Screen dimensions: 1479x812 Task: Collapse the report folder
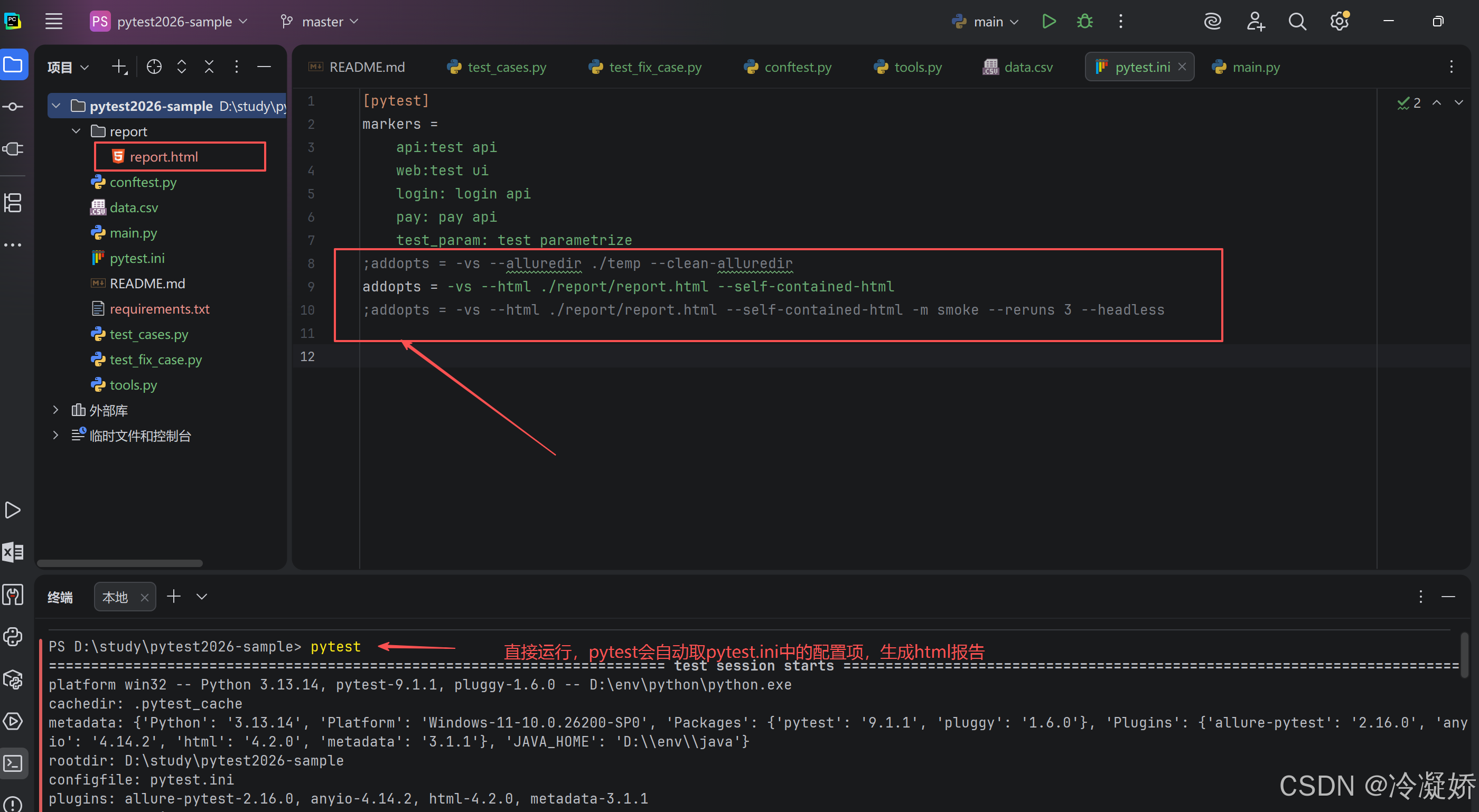(77, 131)
